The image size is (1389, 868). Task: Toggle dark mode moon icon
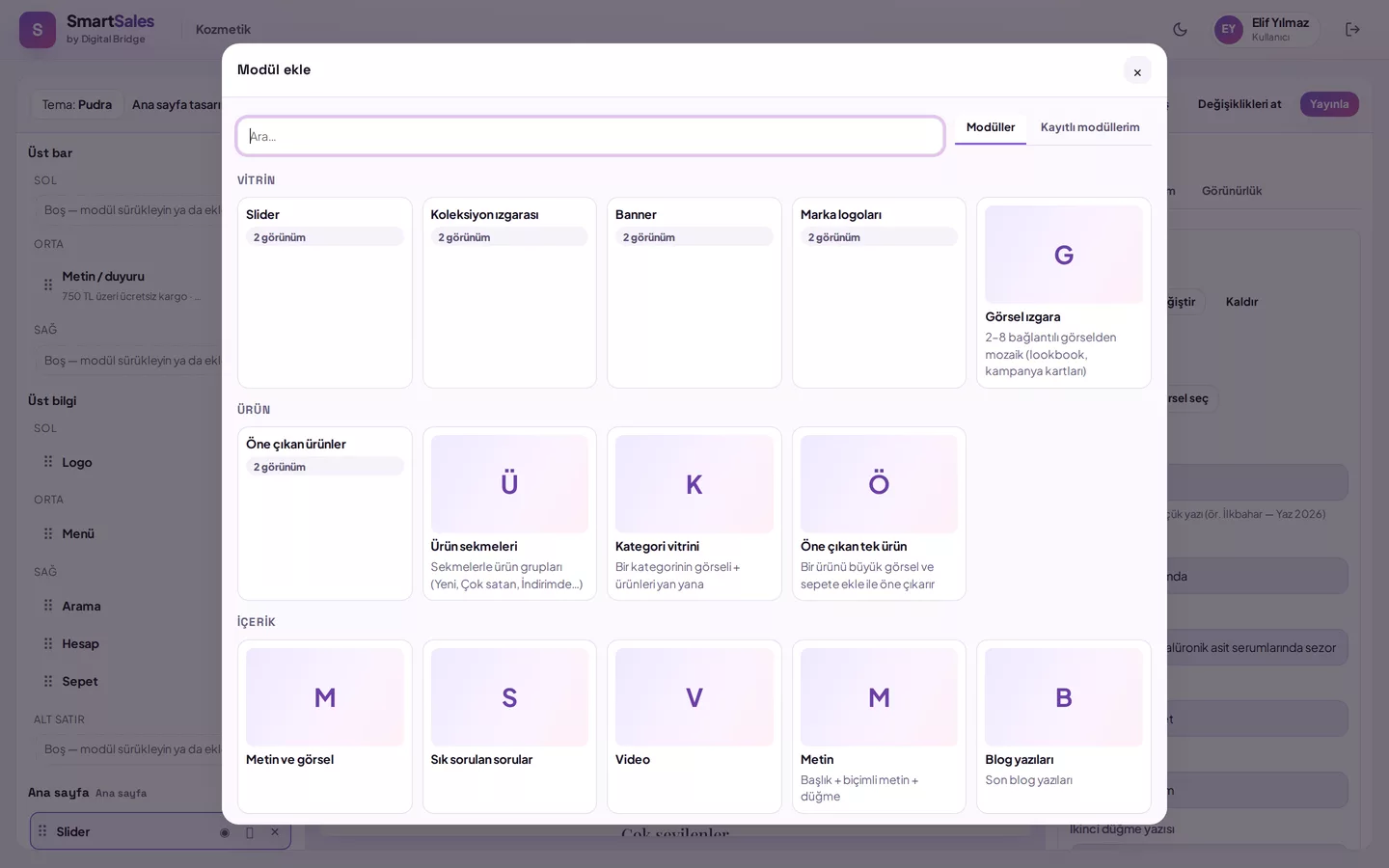point(1180,29)
